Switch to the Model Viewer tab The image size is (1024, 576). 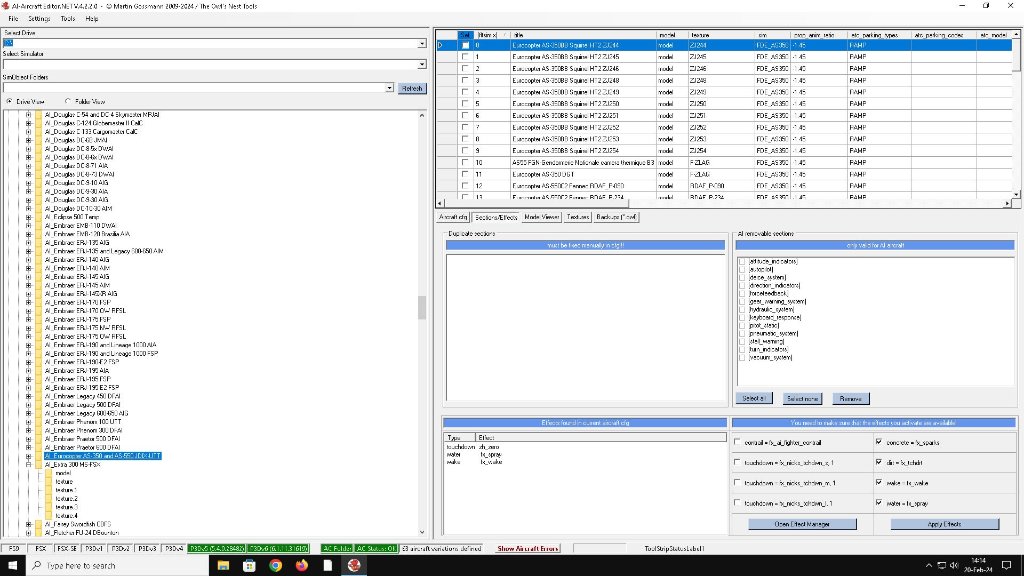coord(542,217)
